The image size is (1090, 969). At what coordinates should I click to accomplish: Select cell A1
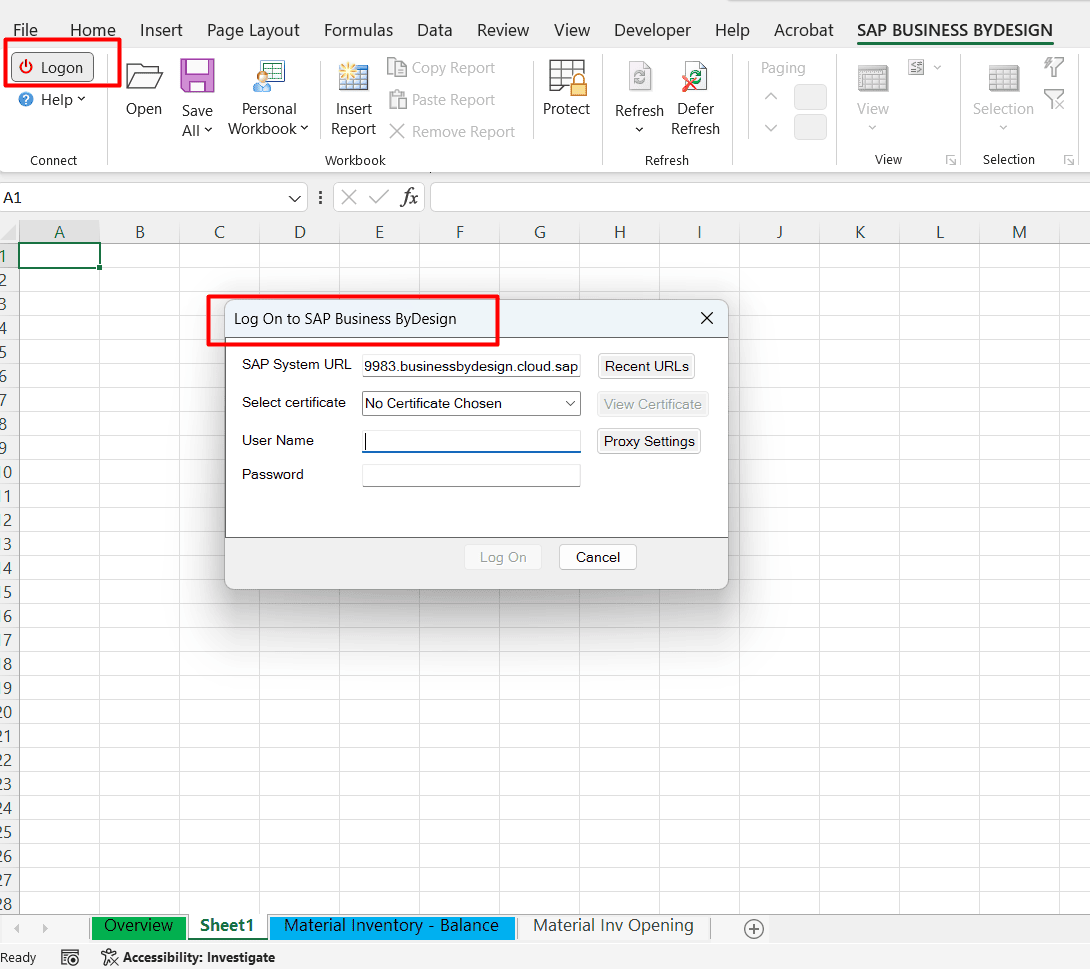(x=59, y=256)
